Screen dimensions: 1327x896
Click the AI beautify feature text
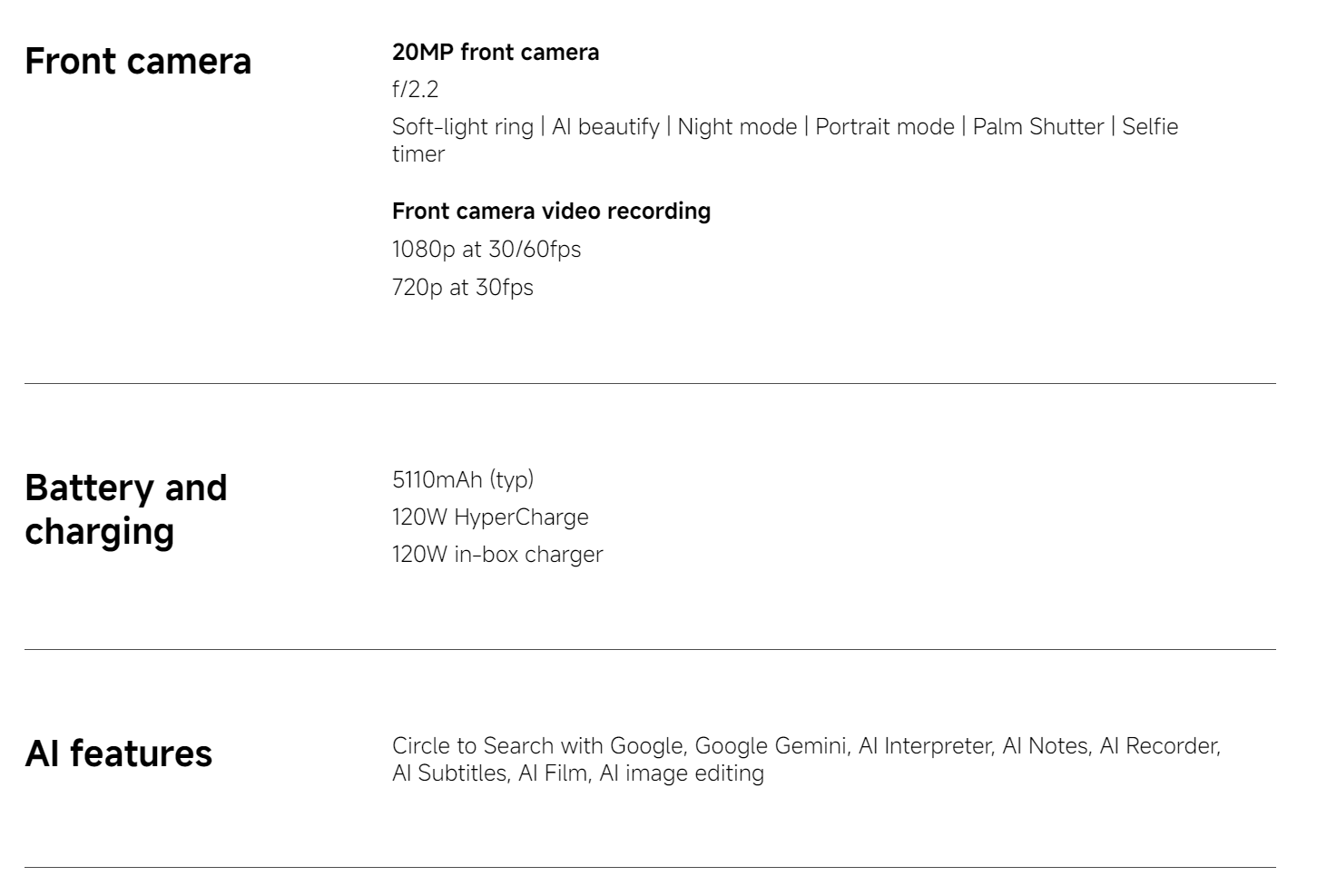(605, 126)
